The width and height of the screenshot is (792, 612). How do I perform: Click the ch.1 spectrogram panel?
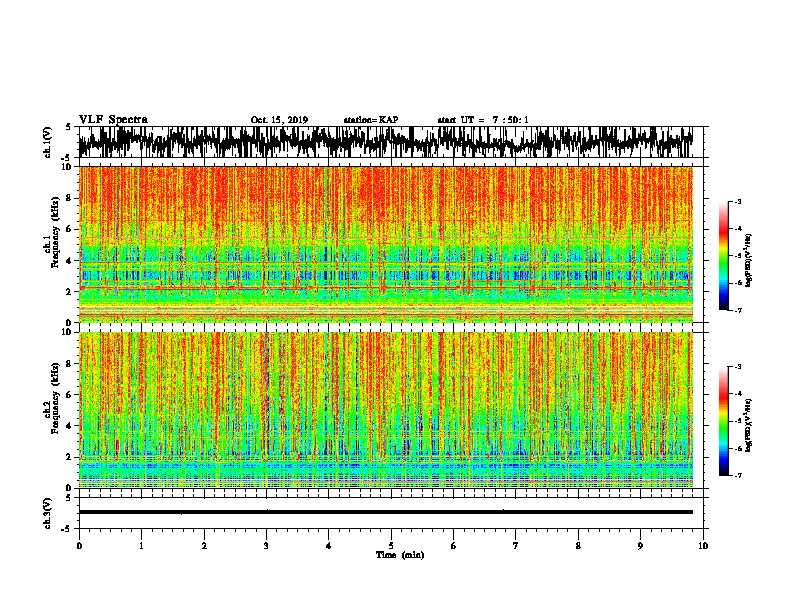click(x=386, y=244)
